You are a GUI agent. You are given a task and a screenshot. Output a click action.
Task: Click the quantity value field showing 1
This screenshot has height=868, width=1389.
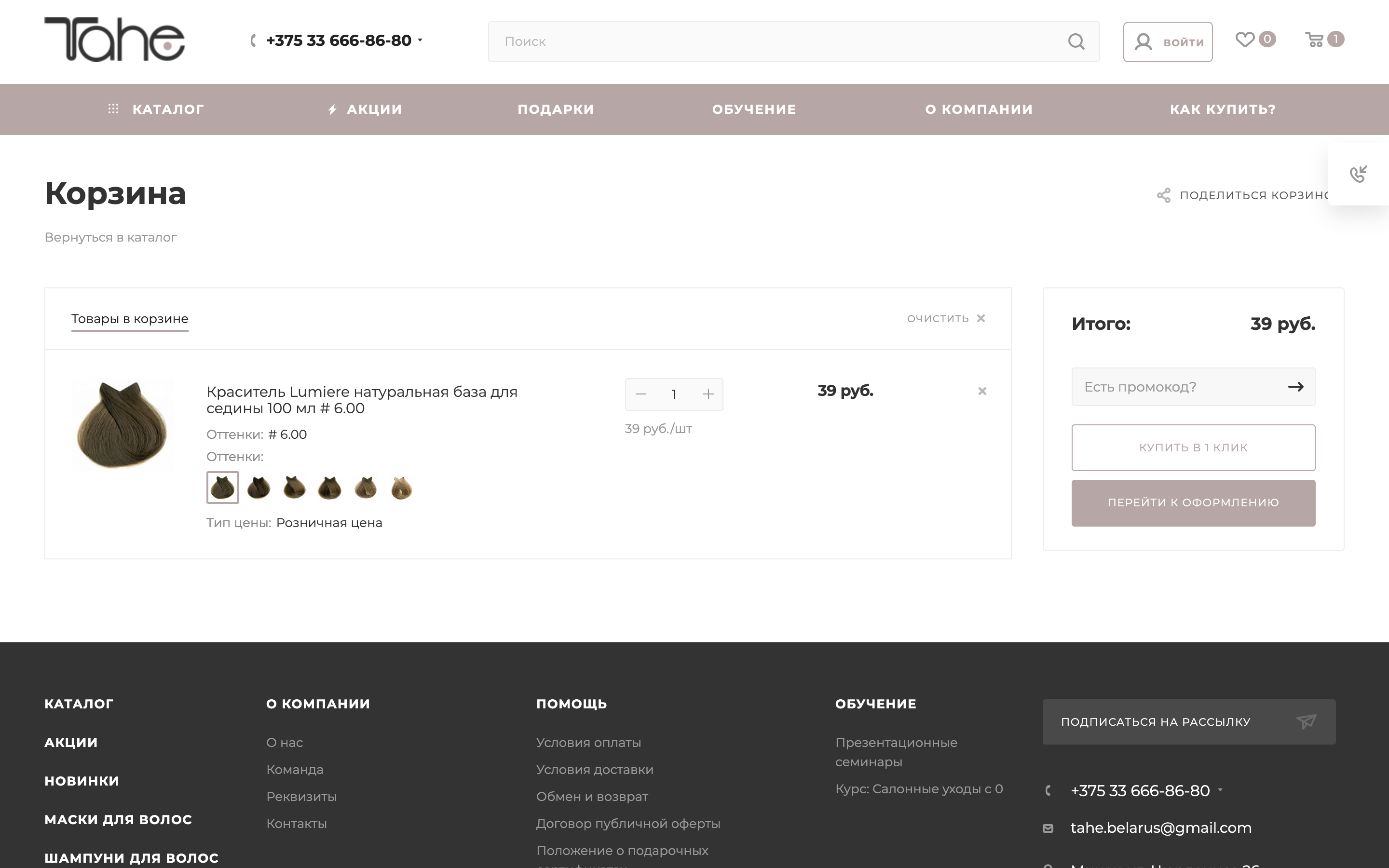pos(674,394)
